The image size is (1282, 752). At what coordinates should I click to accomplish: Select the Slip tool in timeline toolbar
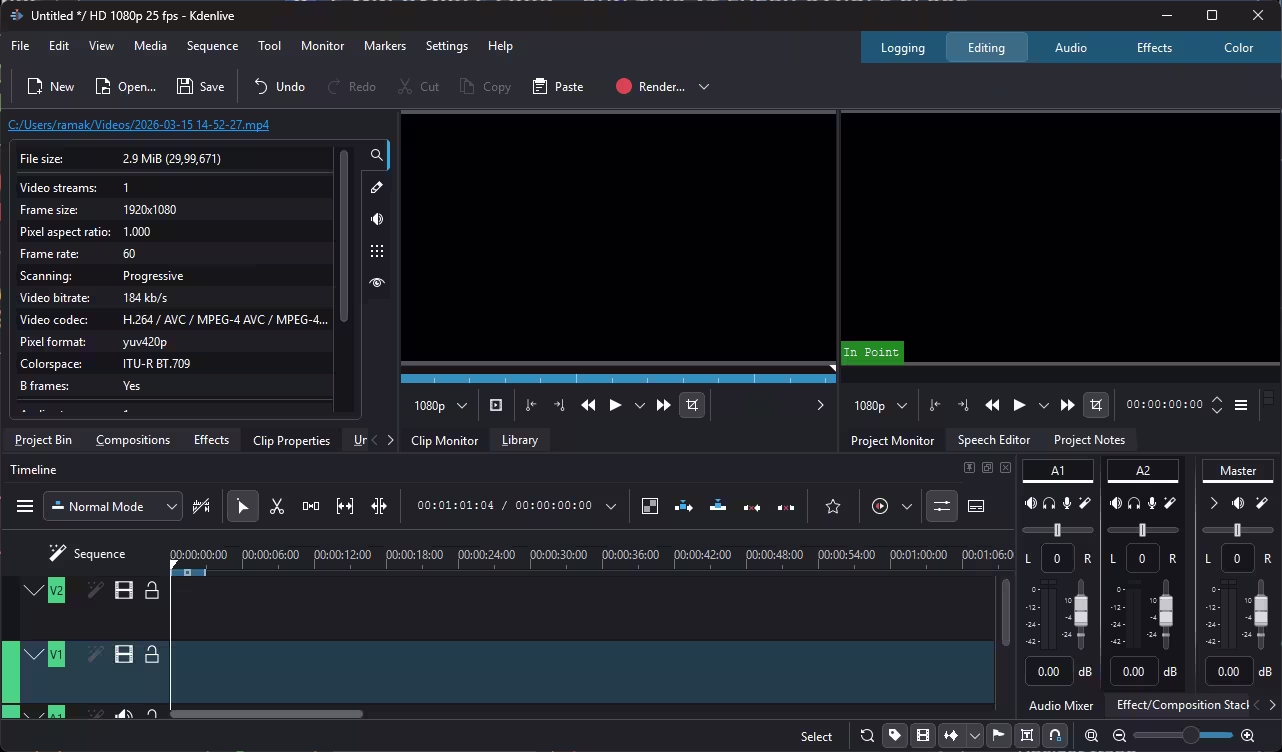pyautogui.click(x=345, y=506)
